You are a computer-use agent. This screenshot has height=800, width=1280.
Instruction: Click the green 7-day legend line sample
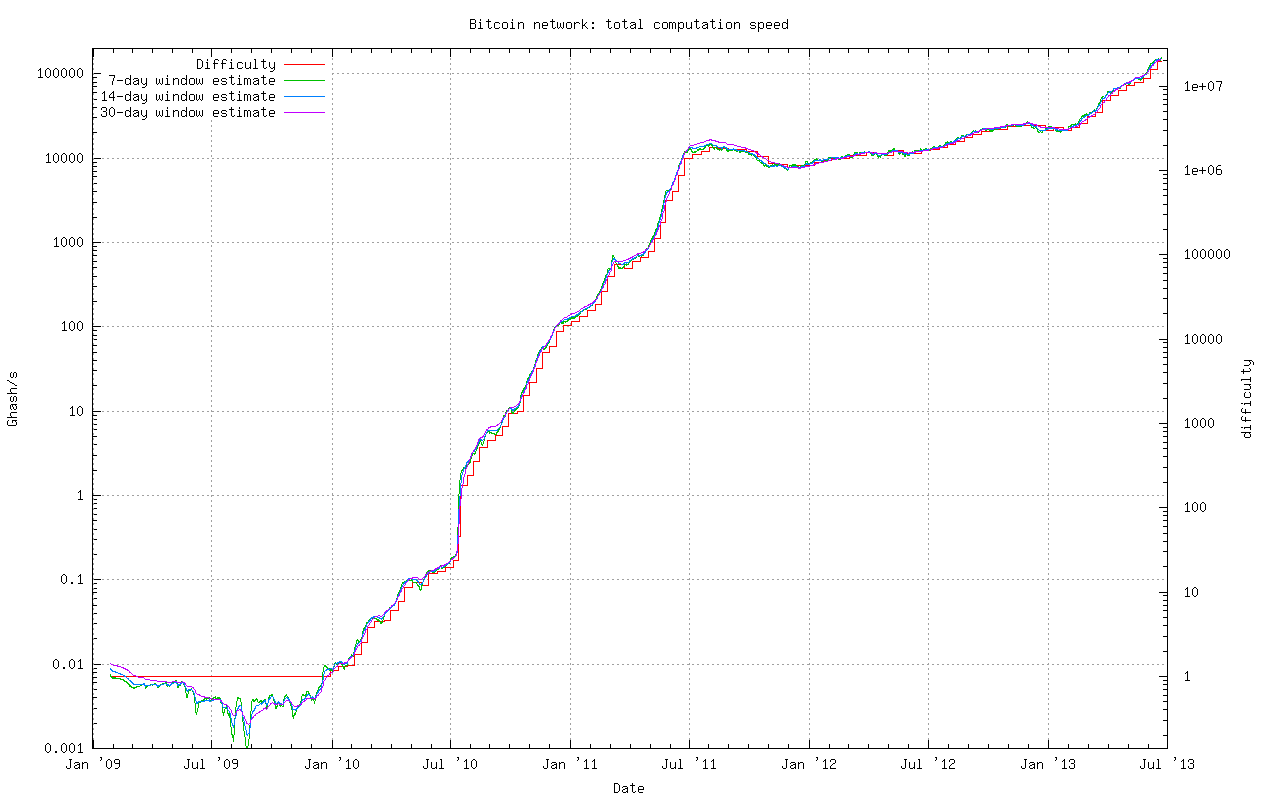click(x=304, y=81)
